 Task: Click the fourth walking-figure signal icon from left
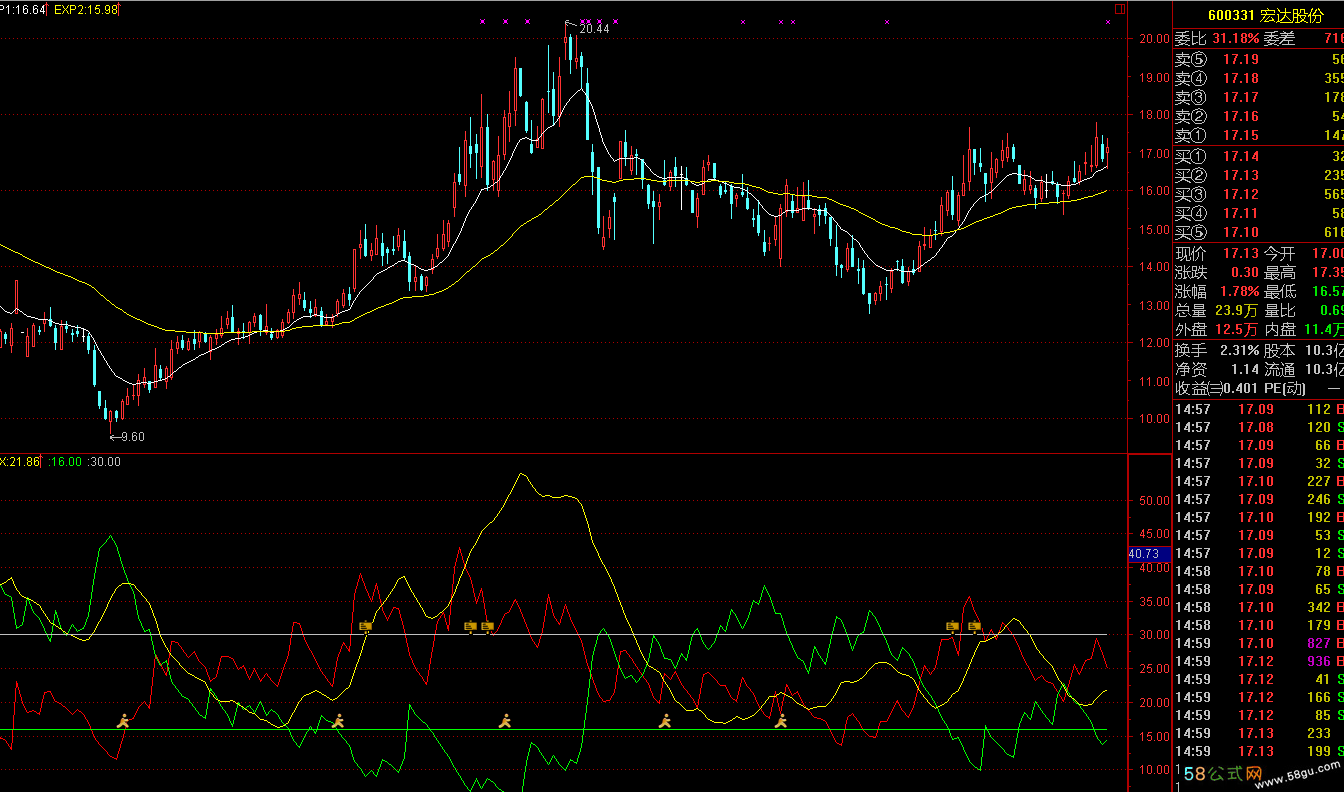pyautogui.click(x=665, y=720)
